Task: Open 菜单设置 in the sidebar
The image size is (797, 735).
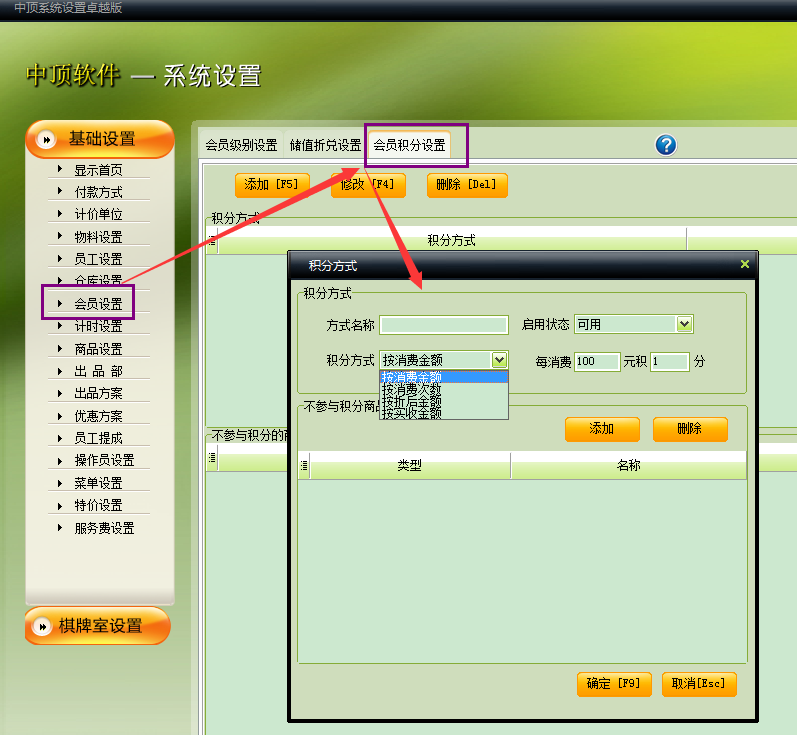Action: [99, 483]
